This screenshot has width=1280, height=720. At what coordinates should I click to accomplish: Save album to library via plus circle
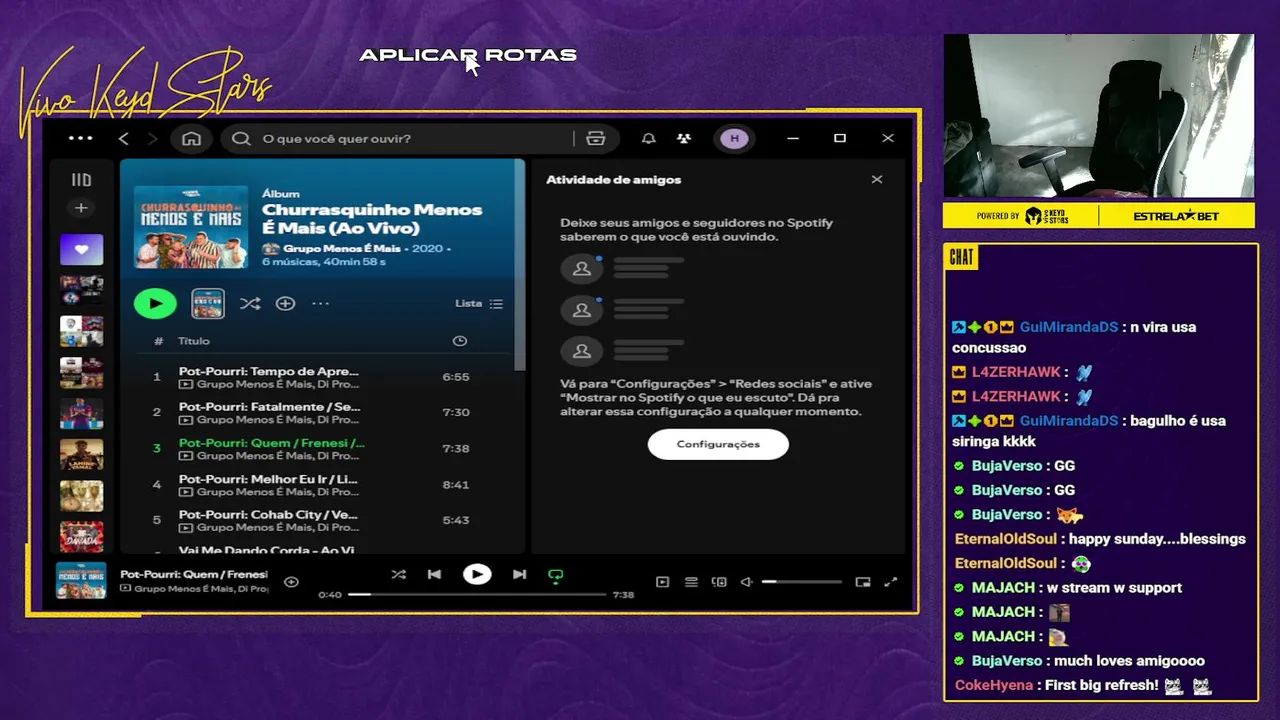pos(285,303)
